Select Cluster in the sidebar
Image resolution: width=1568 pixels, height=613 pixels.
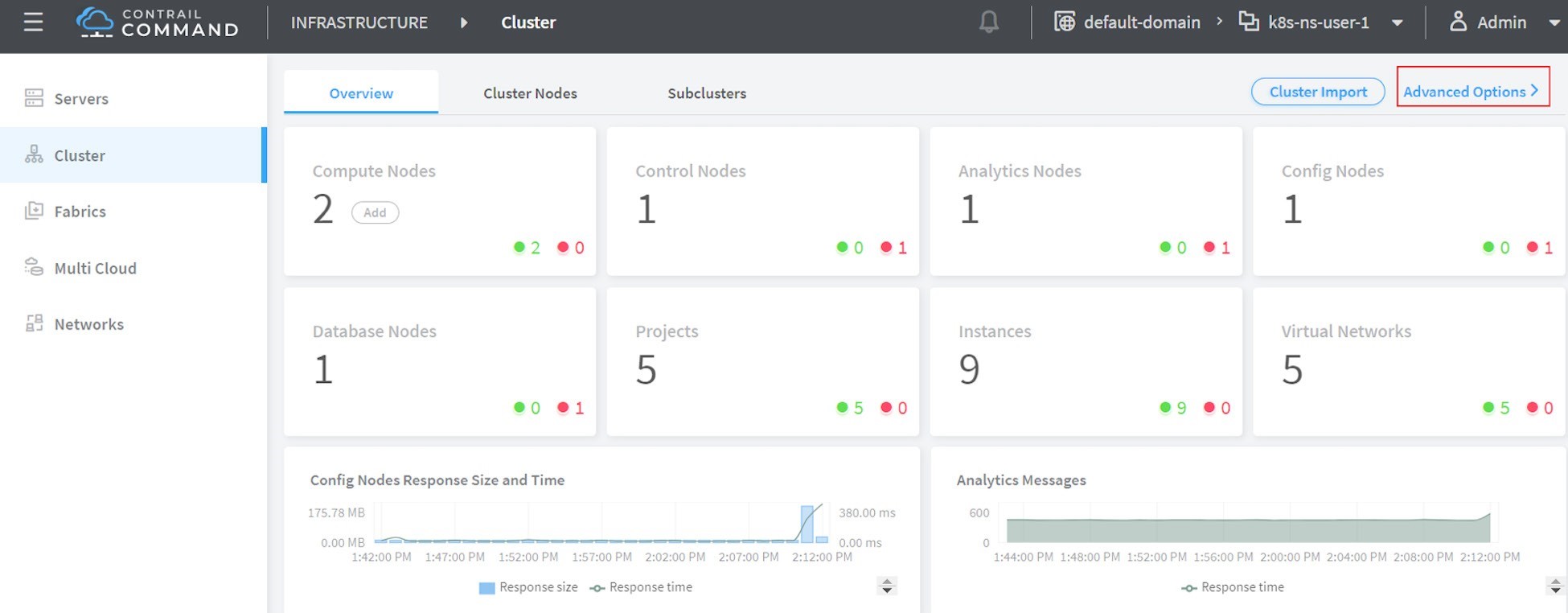(x=133, y=154)
